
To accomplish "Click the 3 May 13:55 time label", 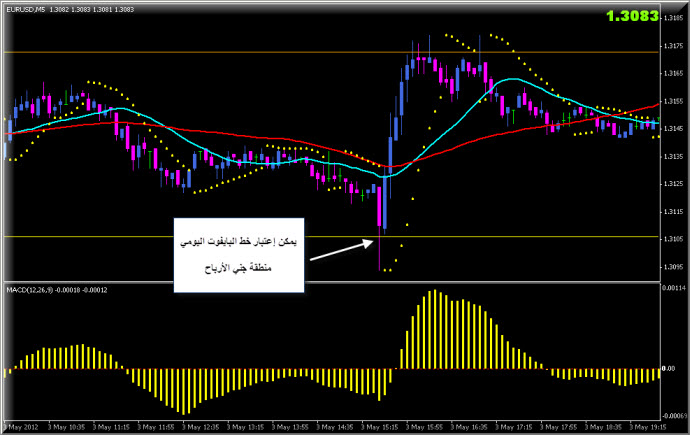I will click(290, 427).
